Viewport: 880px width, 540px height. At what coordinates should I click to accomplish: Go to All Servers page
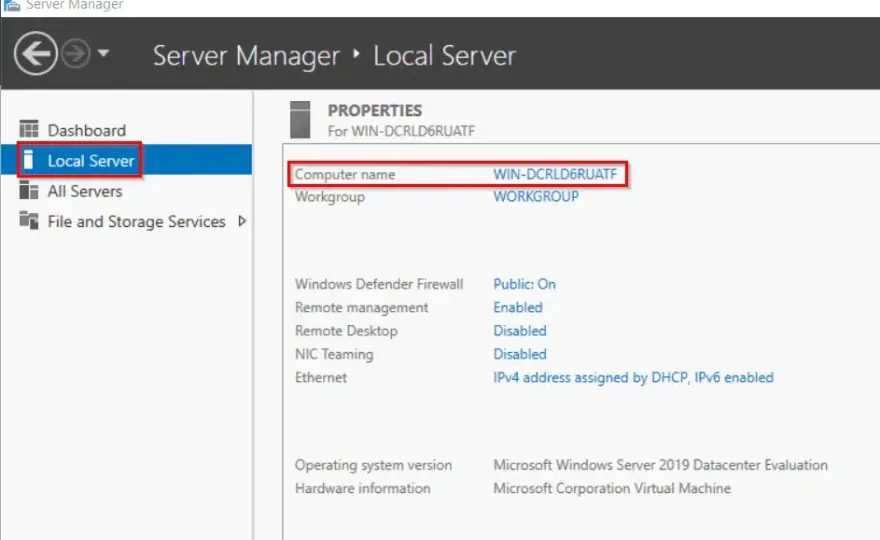pyautogui.click(x=85, y=191)
